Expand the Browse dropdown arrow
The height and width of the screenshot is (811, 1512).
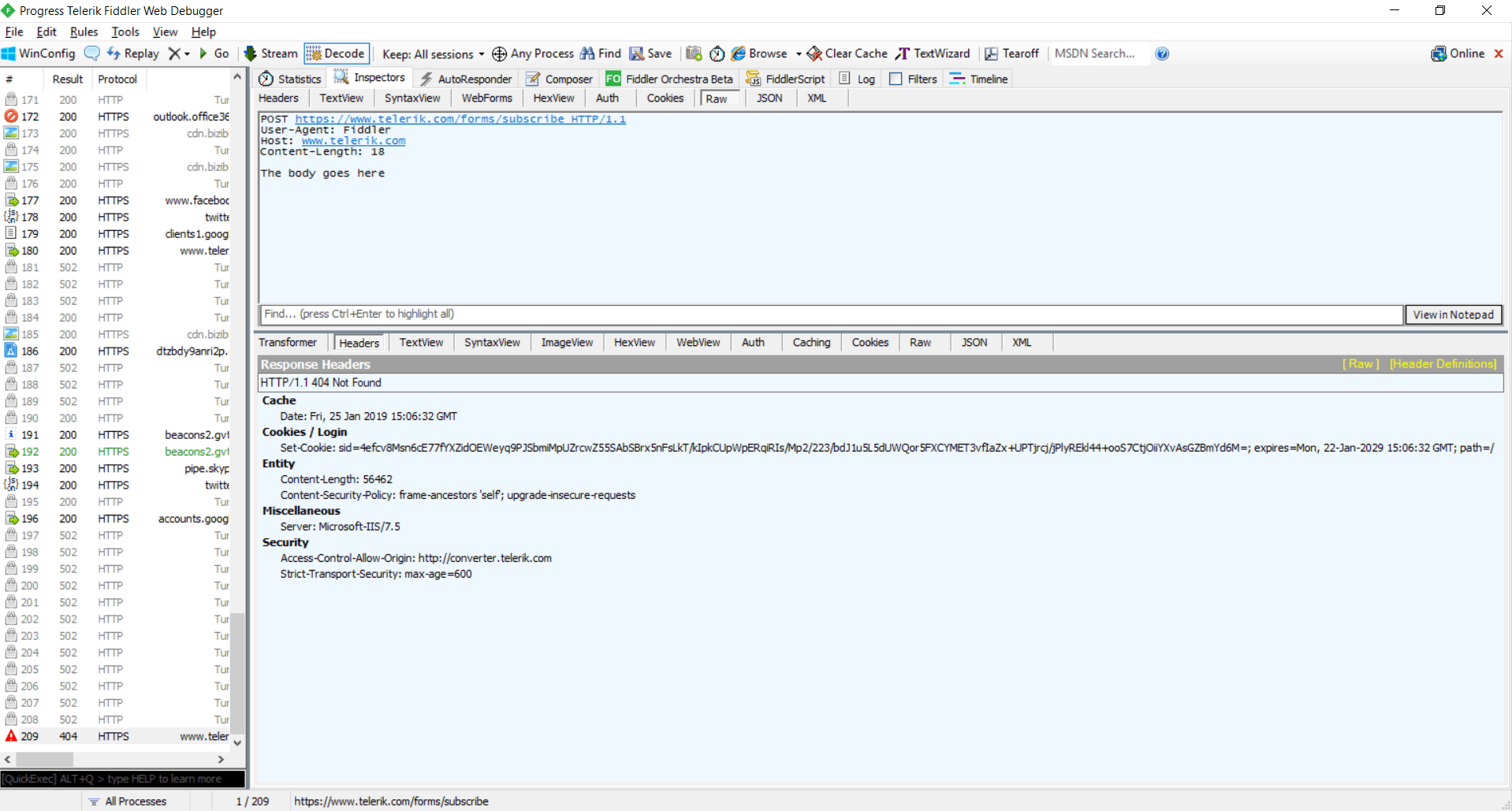point(799,54)
